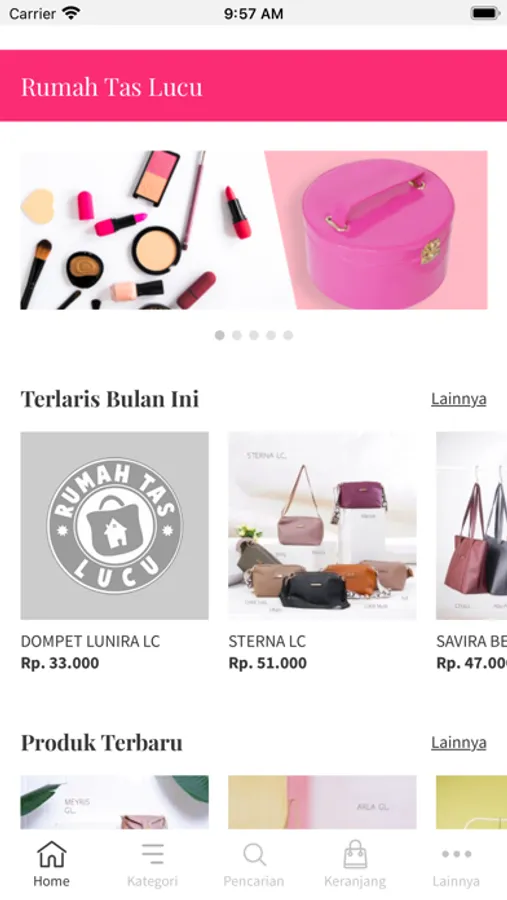Open Lainnya link beside Produk Terbaru
The height and width of the screenshot is (900, 507).
[x=459, y=743]
